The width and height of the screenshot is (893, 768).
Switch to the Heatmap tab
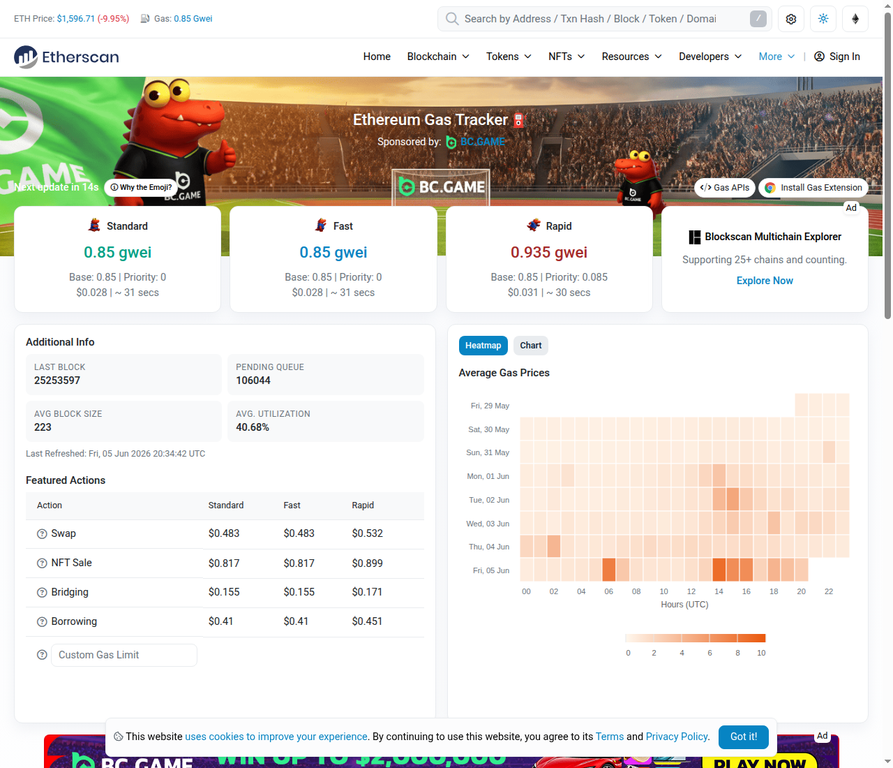[x=483, y=346]
